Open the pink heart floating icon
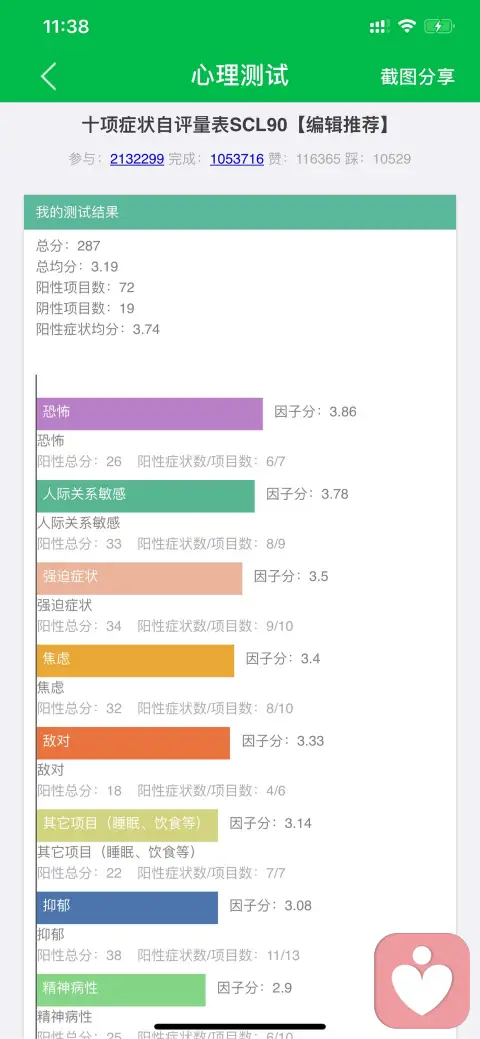 click(x=422, y=981)
